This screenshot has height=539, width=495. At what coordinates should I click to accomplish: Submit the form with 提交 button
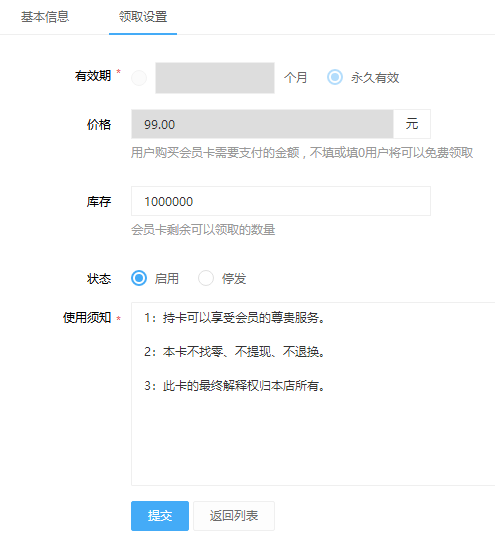tap(160, 516)
